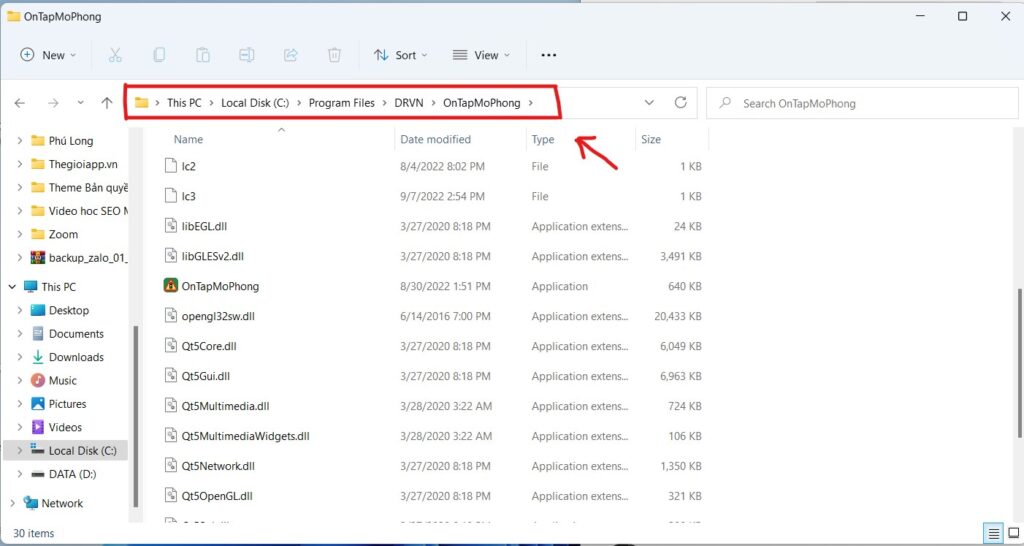Screen dimensions: 1024x546
Task: Click the Rename icon in toolbar
Action: [x=246, y=56]
